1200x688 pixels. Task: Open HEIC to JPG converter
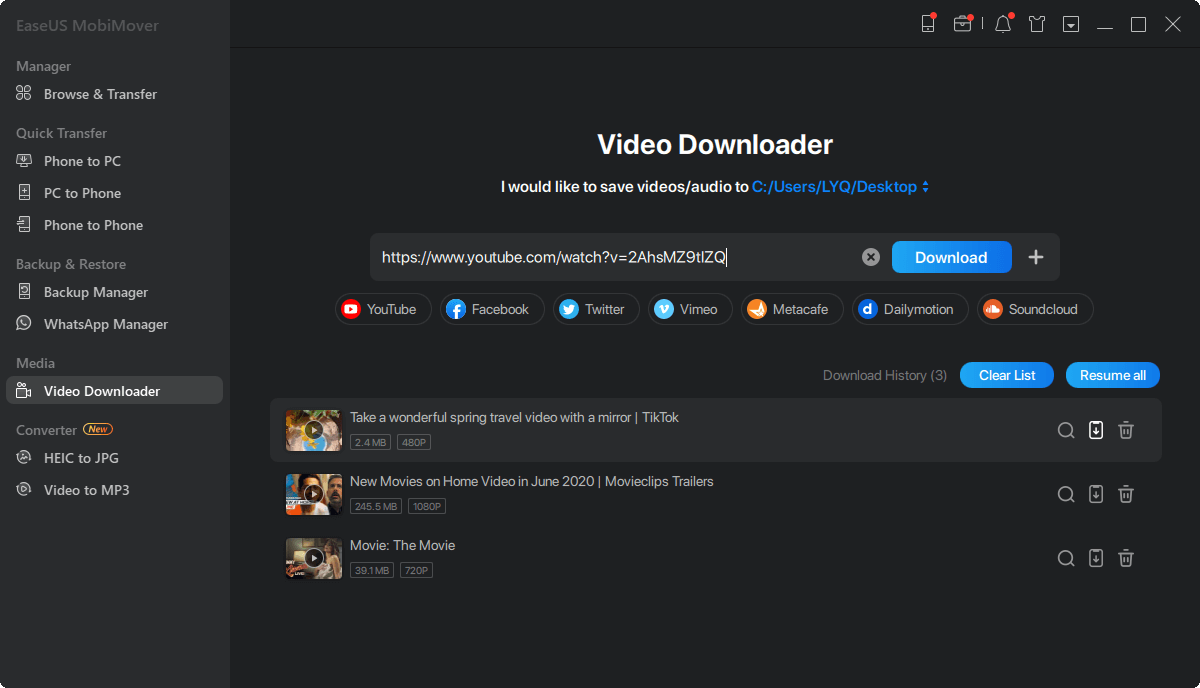[114, 458]
